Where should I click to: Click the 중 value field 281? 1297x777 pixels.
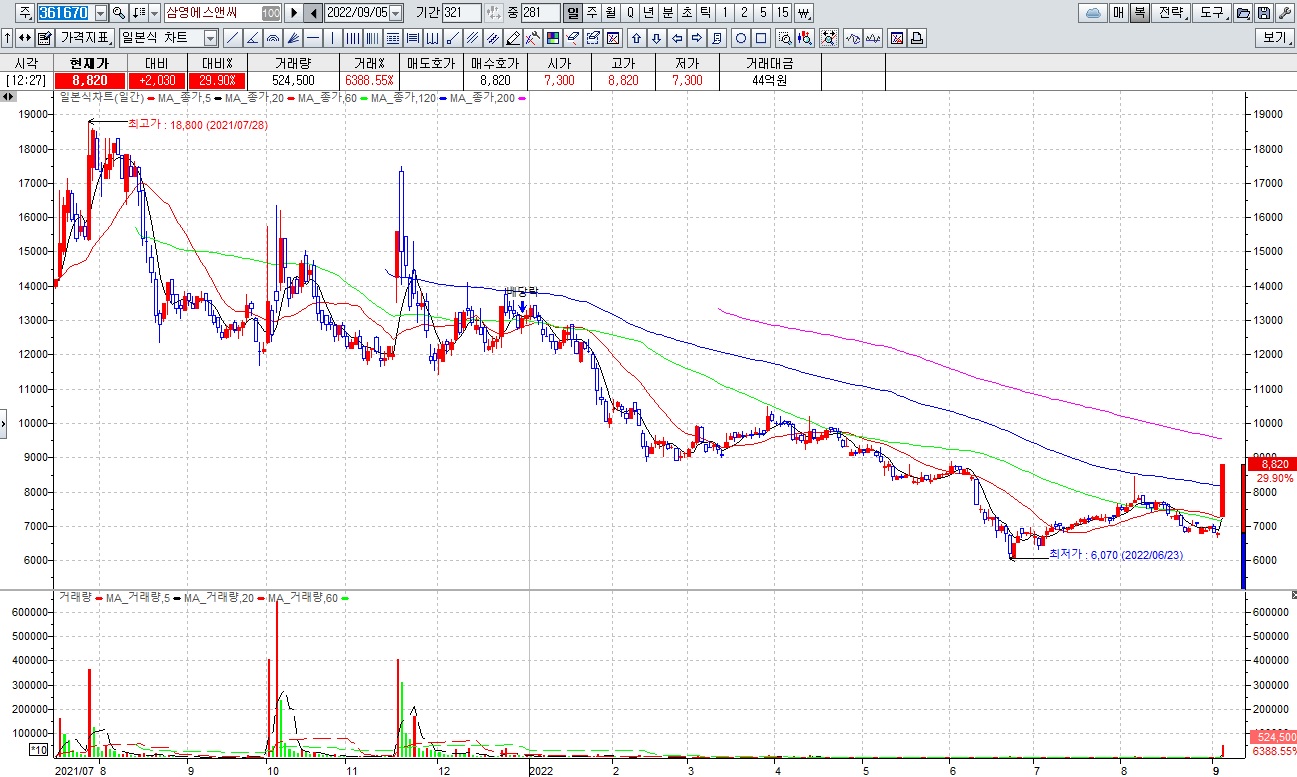pos(540,13)
